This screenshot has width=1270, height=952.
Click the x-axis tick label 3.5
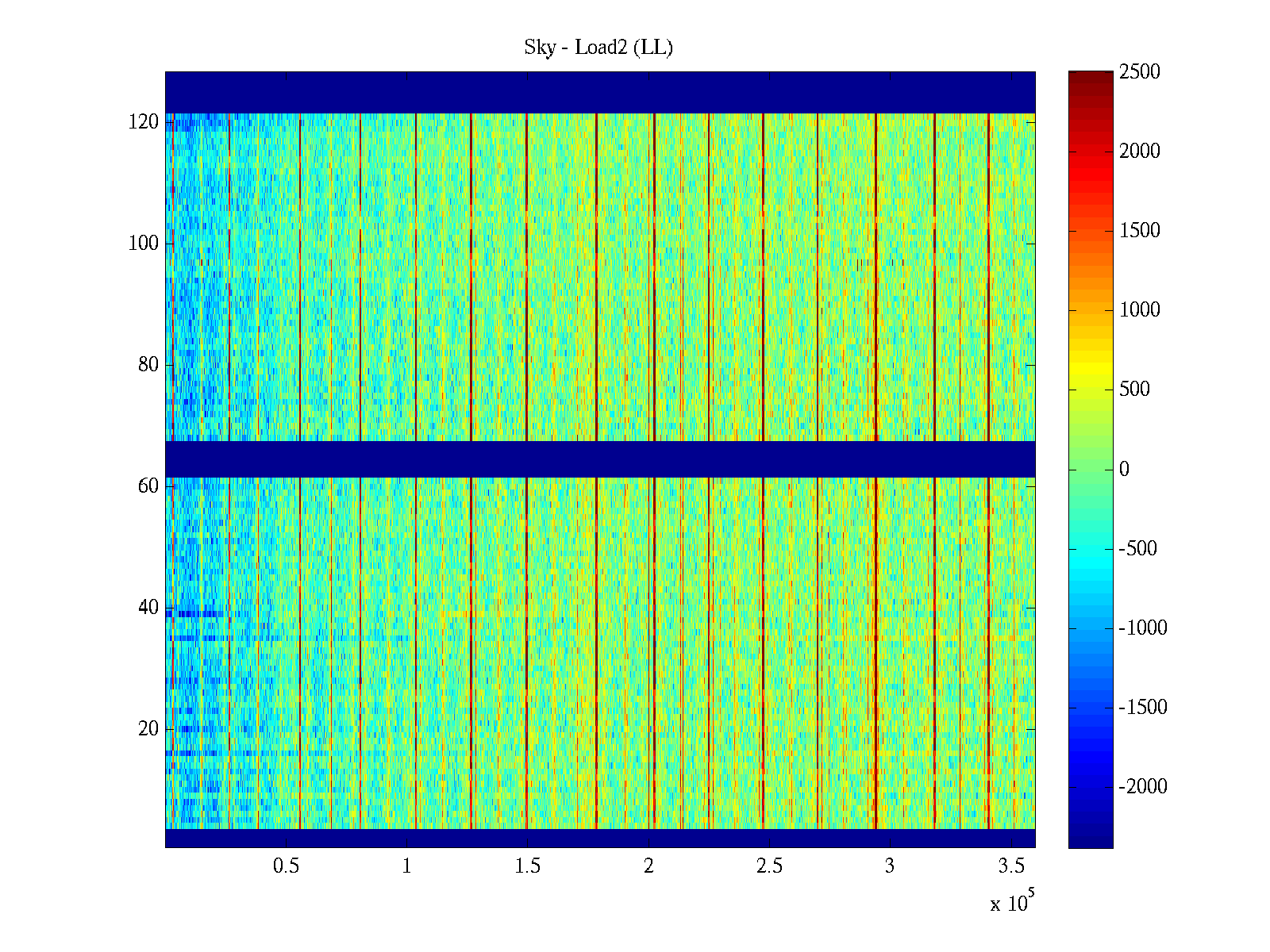1010,866
